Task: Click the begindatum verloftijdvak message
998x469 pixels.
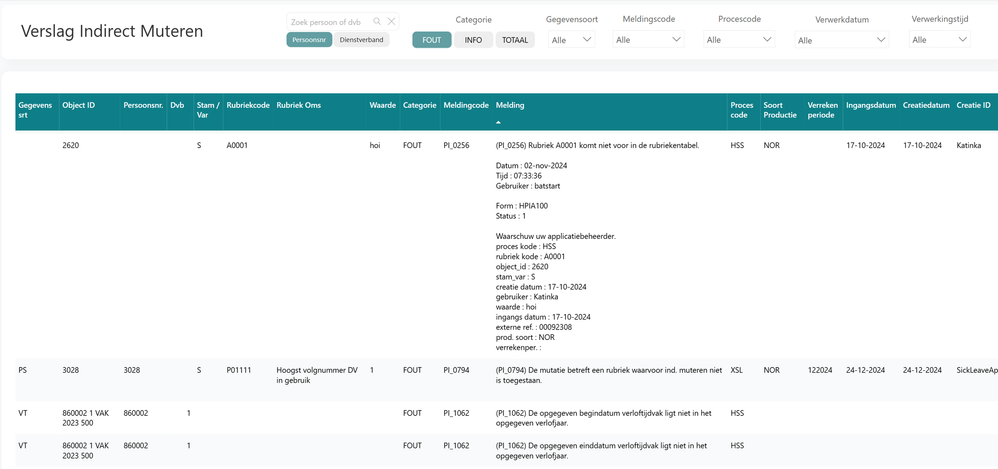Action: [x=603, y=417]
